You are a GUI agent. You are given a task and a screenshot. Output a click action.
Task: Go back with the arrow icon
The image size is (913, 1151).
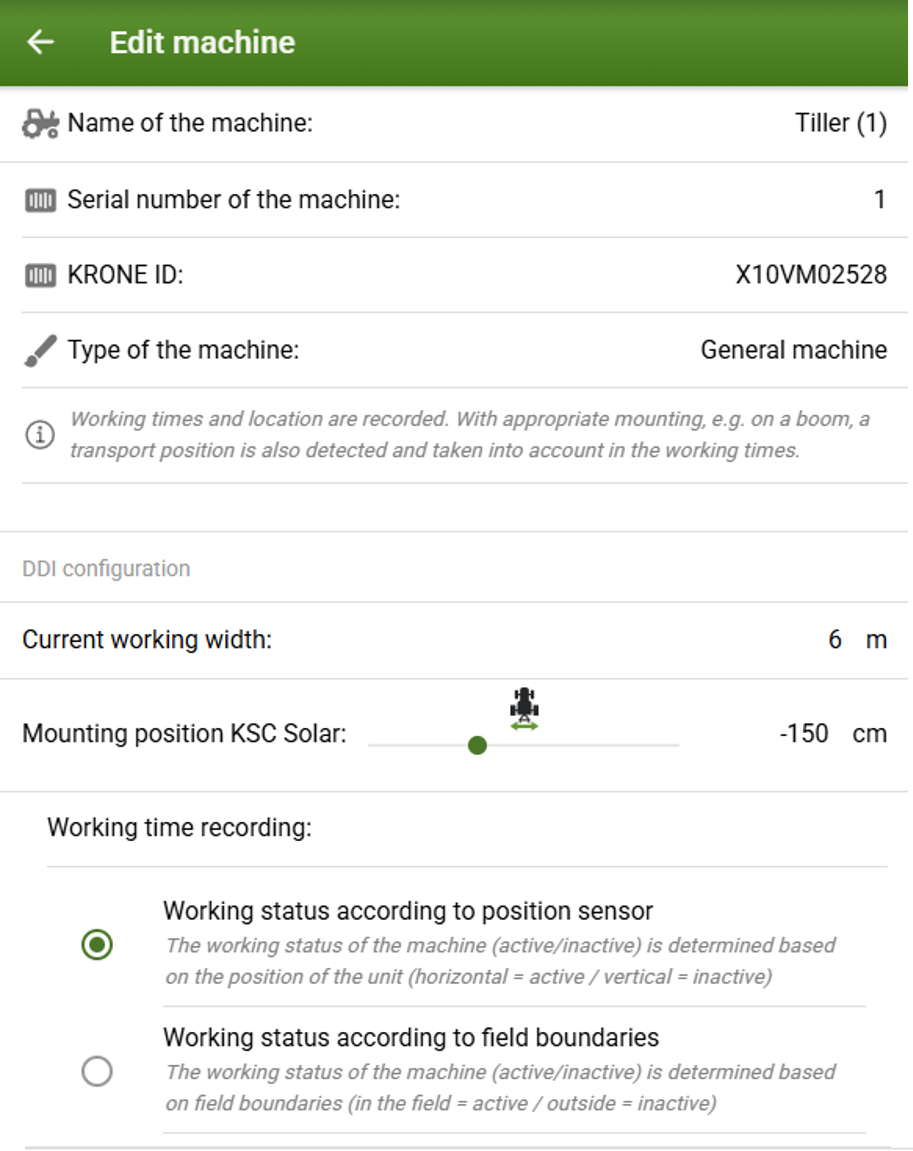[40, 42]
